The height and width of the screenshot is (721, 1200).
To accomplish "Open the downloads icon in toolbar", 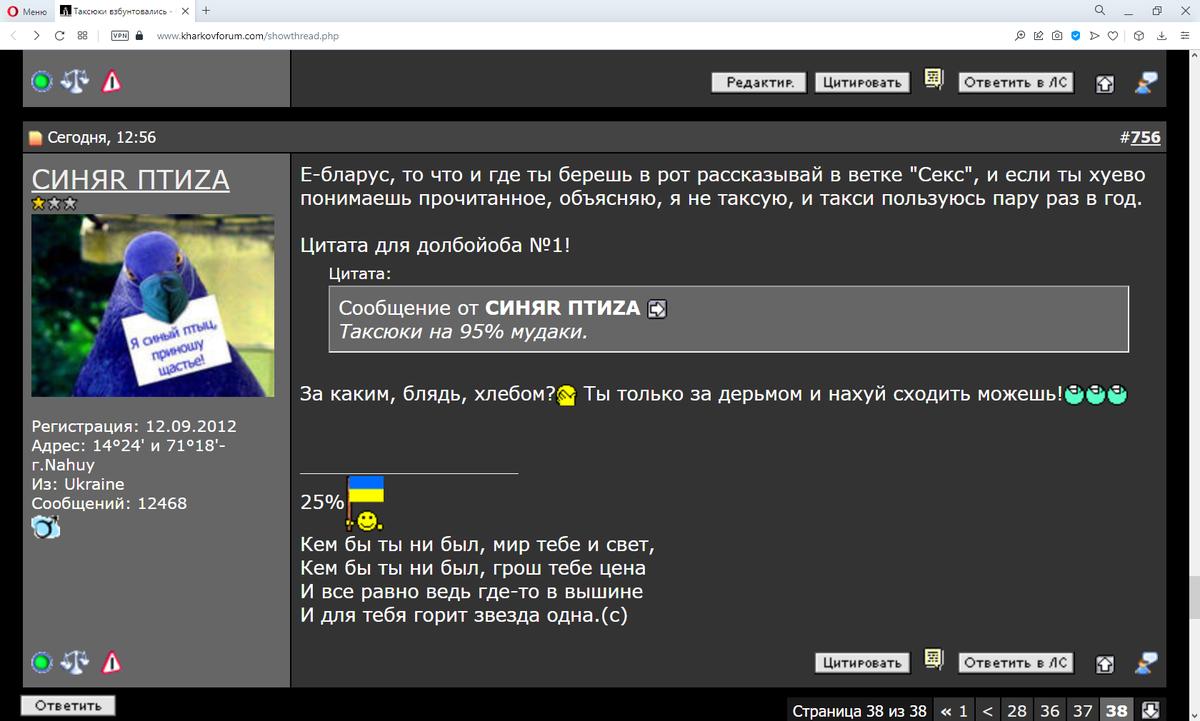I will 1160,35.
